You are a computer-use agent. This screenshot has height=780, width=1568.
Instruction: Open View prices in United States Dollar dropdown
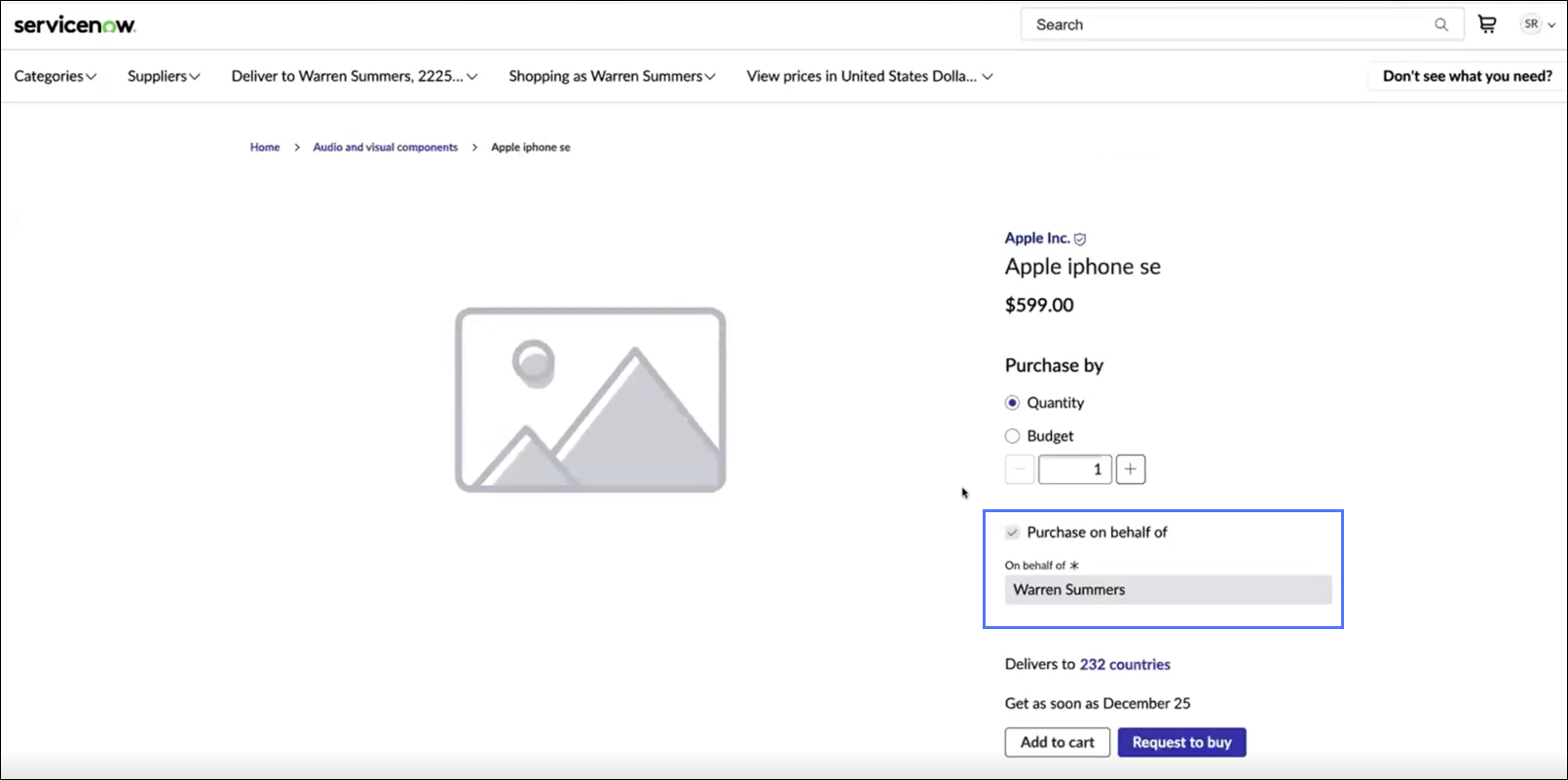pyautogui.click(x=870, y=76)
